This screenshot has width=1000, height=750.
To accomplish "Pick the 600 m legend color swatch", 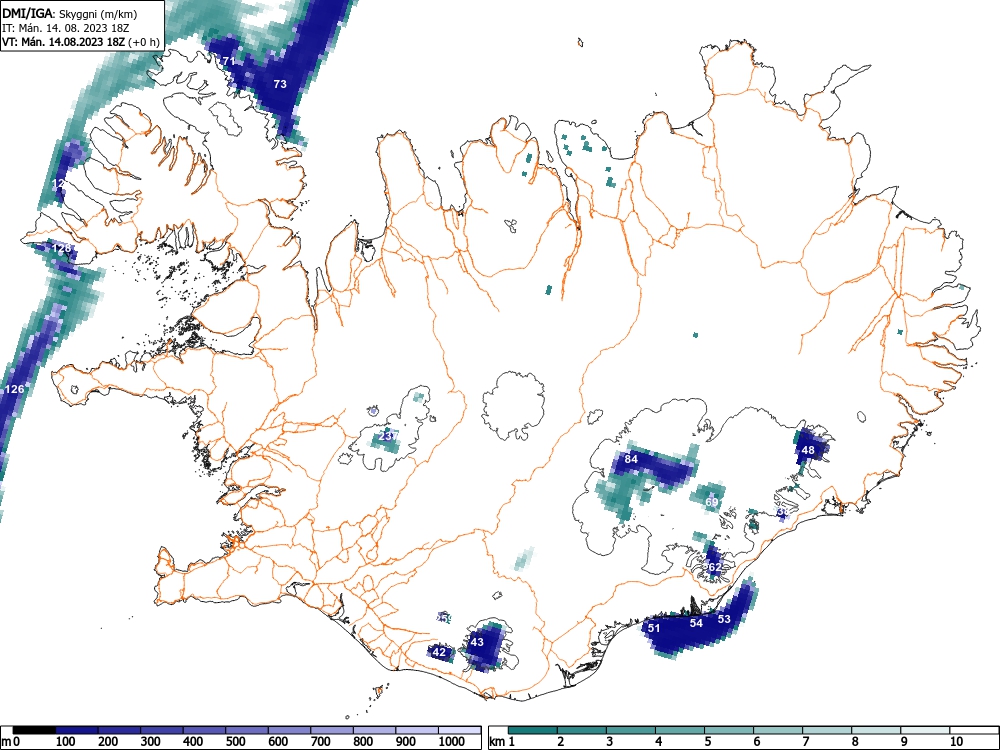I will pyautogui.click(x=290, y=730).
